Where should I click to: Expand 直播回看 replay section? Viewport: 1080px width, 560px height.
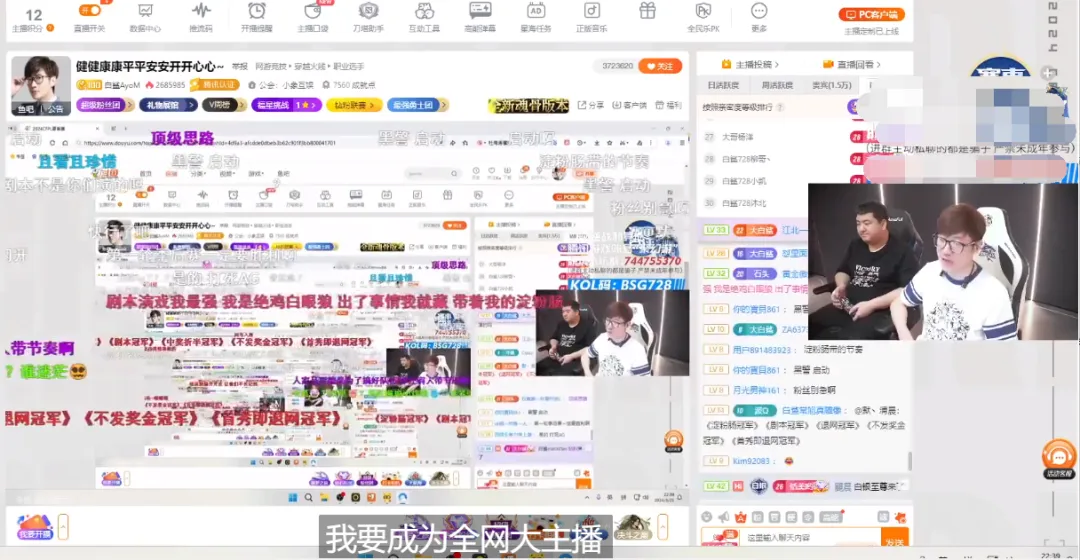click(852, 64)
